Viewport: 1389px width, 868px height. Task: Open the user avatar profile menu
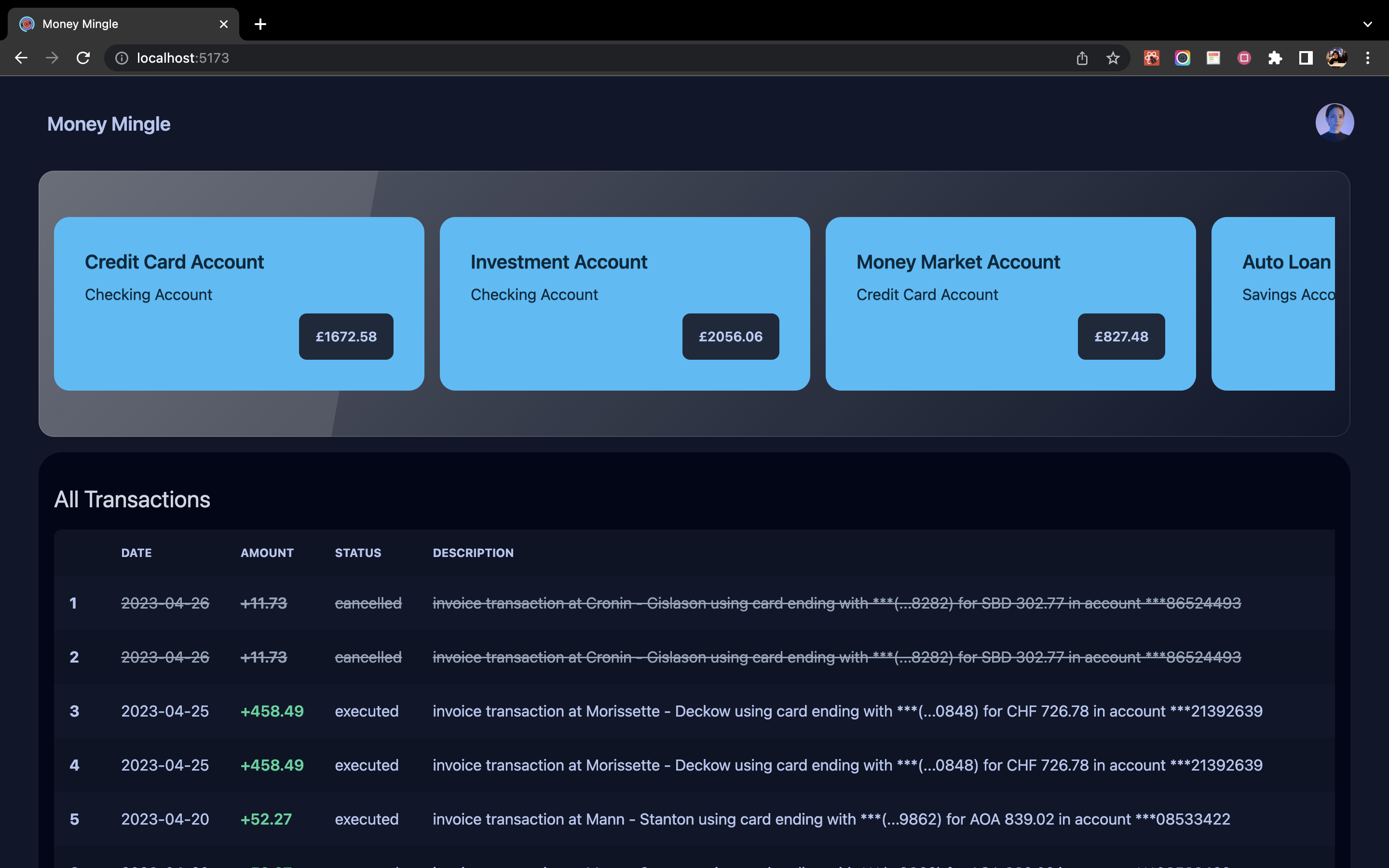(x=1335, y=122)
